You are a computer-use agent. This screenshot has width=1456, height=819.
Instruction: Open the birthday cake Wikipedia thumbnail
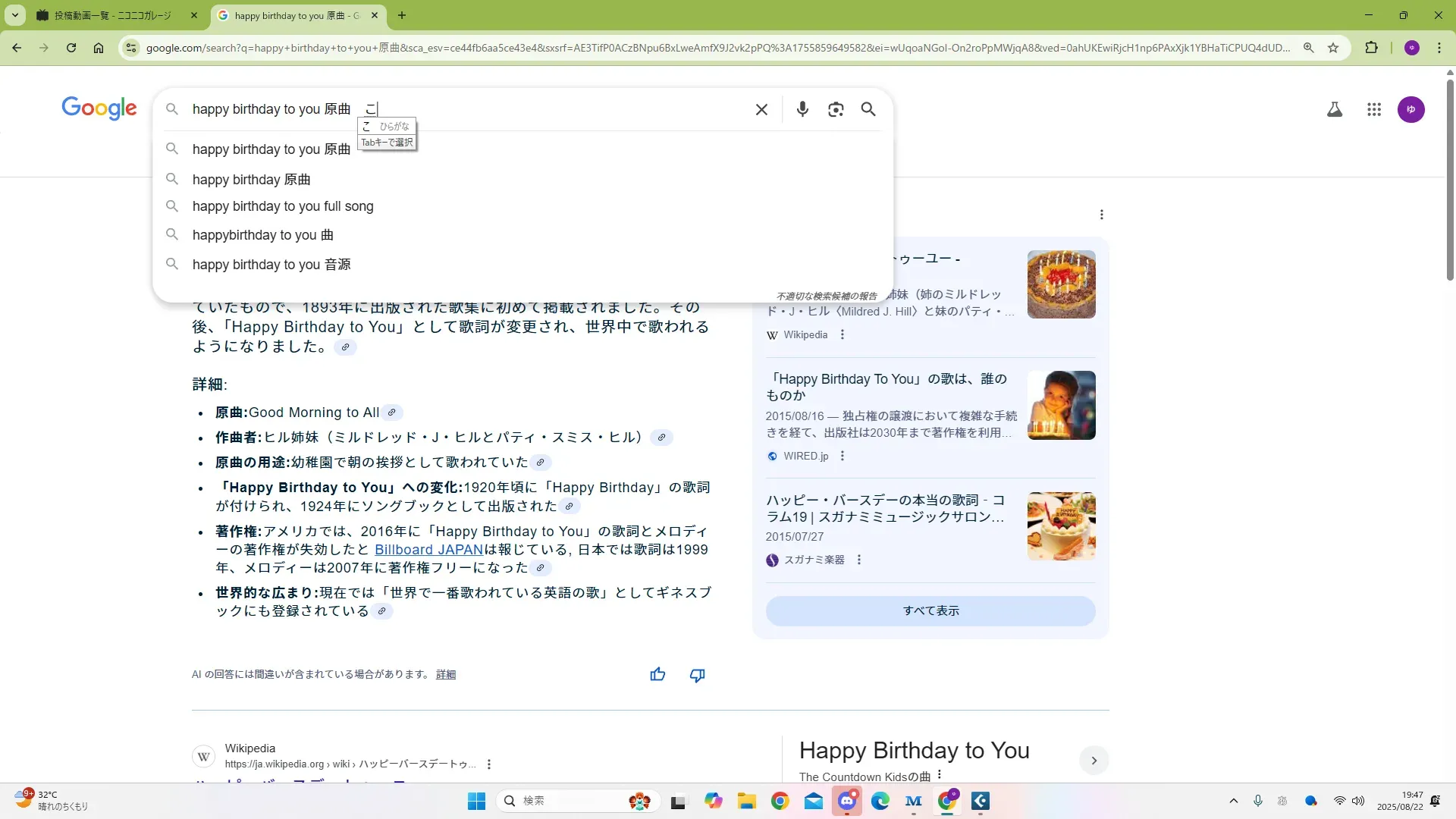[1061, 284]
